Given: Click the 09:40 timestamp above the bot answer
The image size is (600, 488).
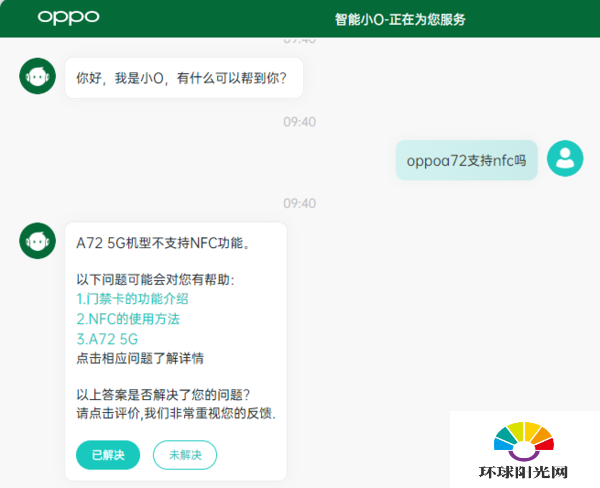Looking at the screenshot, I should (x=300, y=203).
